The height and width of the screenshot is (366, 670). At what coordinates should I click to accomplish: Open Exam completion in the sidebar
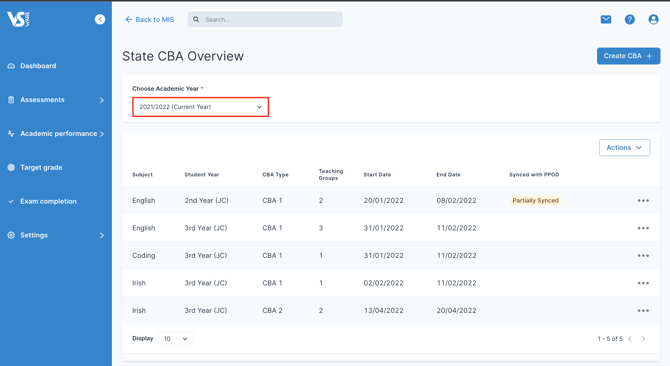[48, 201]
